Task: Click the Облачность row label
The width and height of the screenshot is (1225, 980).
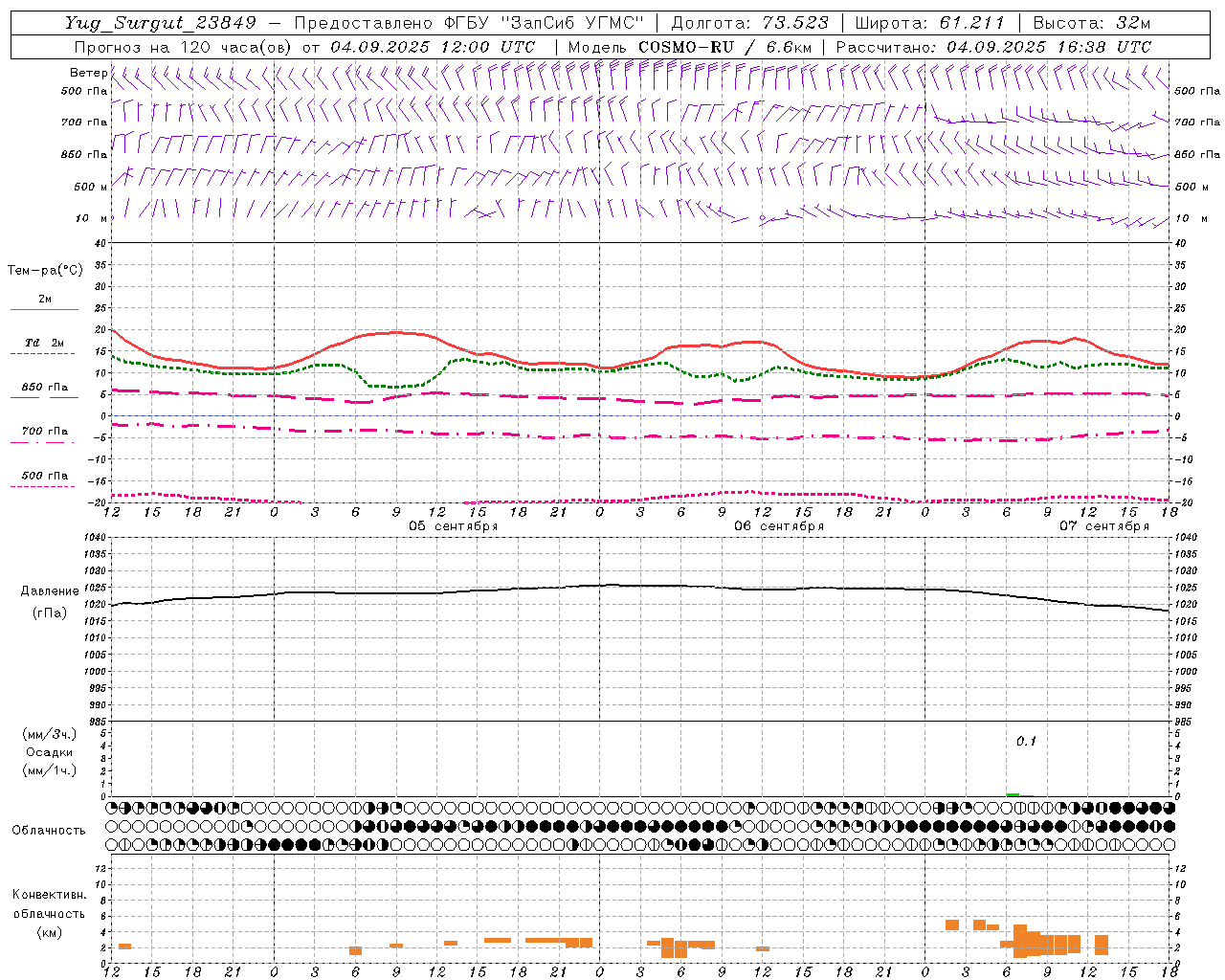Action: [x=49, y=831]
